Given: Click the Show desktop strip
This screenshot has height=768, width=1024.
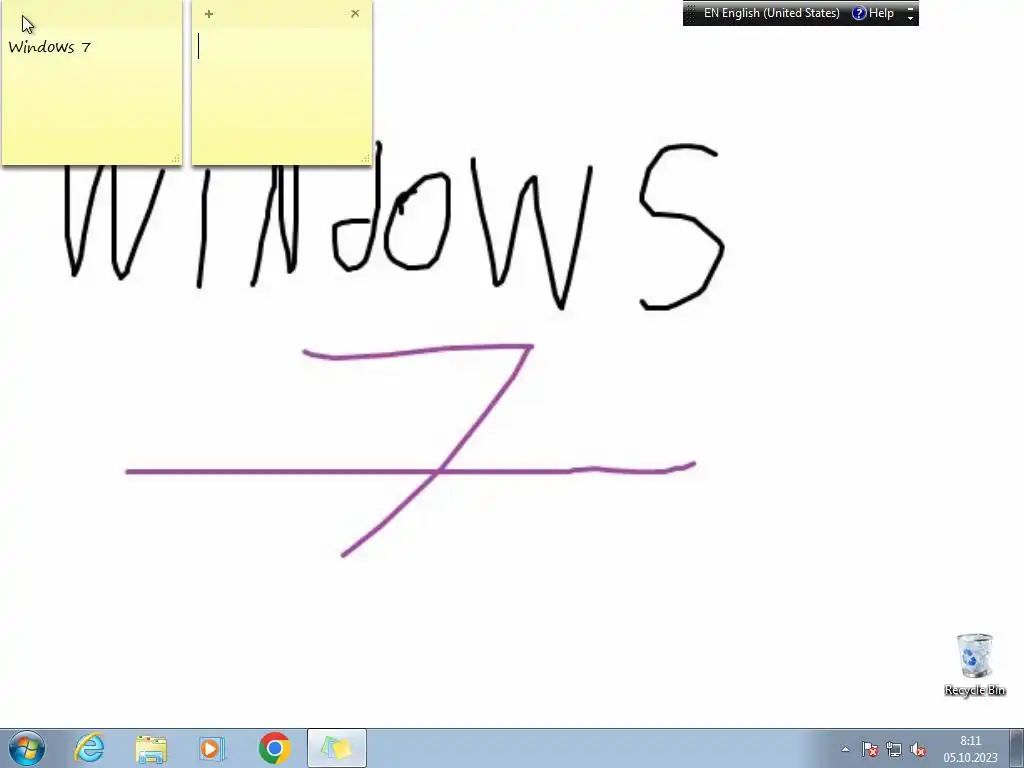Looking at the screenshot, I should pos(1017,748).
